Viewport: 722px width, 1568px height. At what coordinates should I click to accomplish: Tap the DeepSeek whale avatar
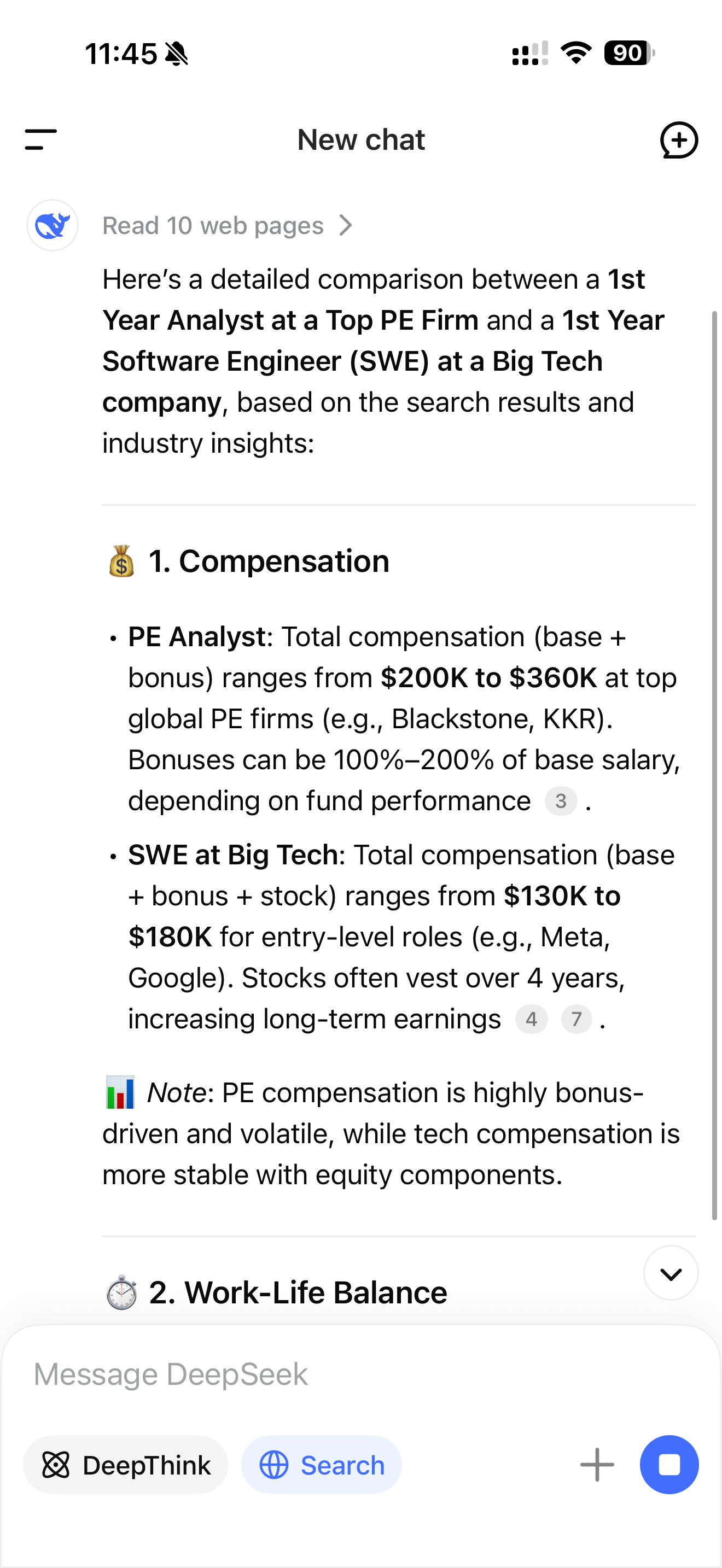click(53, 225)
